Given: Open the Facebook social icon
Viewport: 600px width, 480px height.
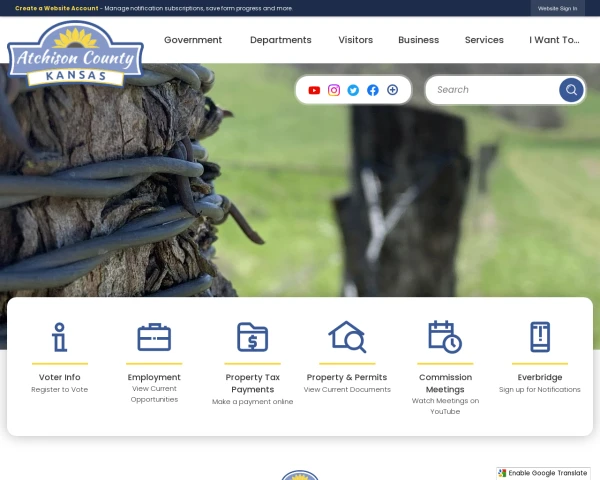Looking at the screenshot, I should click(373, 90).
